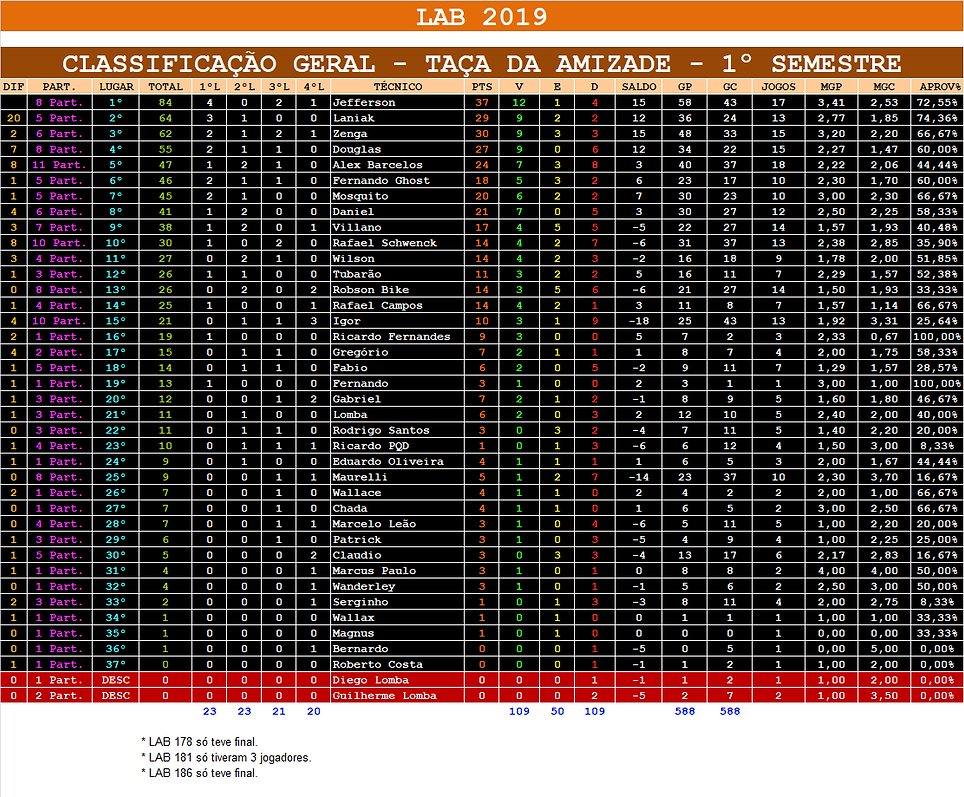The image size is (964, 797).
Task: Click the name Wallace
Action: (357, 493)
